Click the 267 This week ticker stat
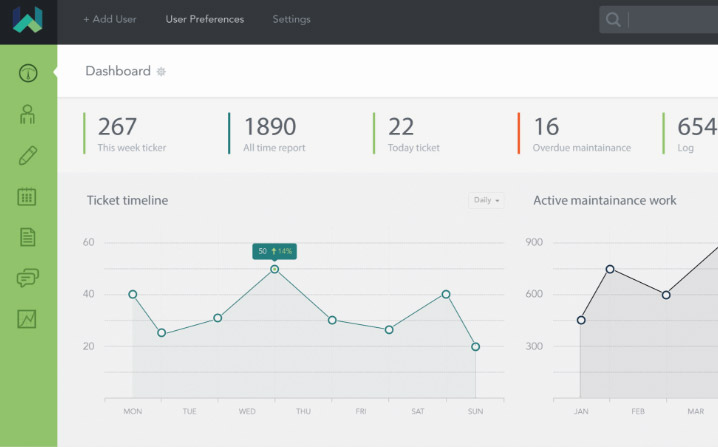The height and width of the screenshot is (447, 718). (131, 134)
